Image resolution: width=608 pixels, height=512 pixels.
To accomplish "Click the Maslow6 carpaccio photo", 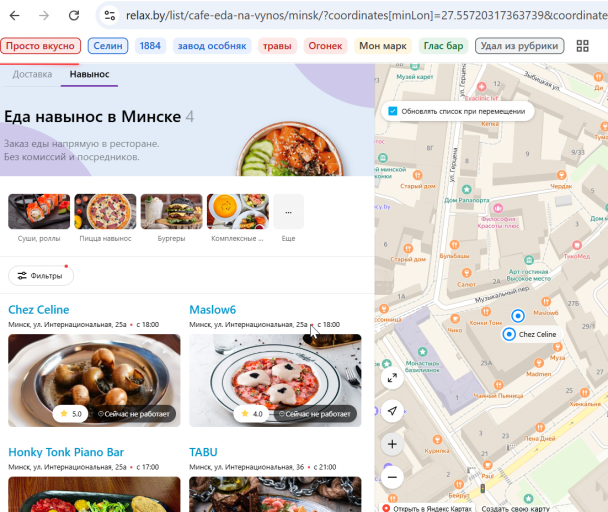I will pyautogui.click(x=275, y=380).
